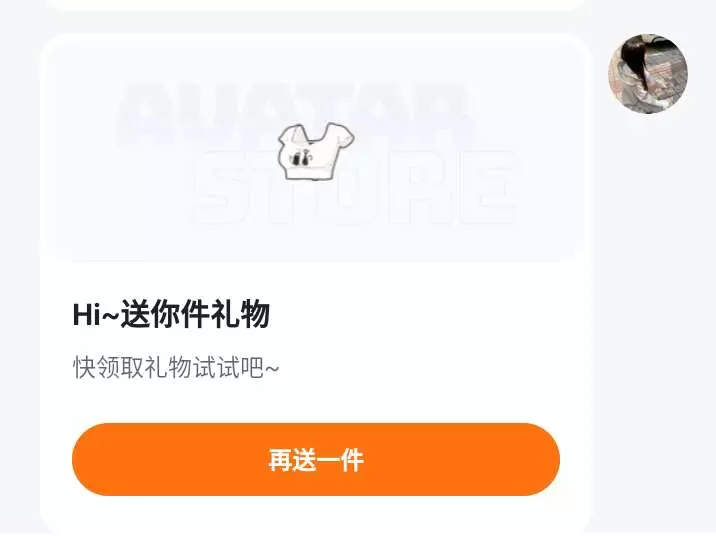Click the Hi~ greeting at heading start
This screenshot has width=716, height=536.
click(96, 315)
